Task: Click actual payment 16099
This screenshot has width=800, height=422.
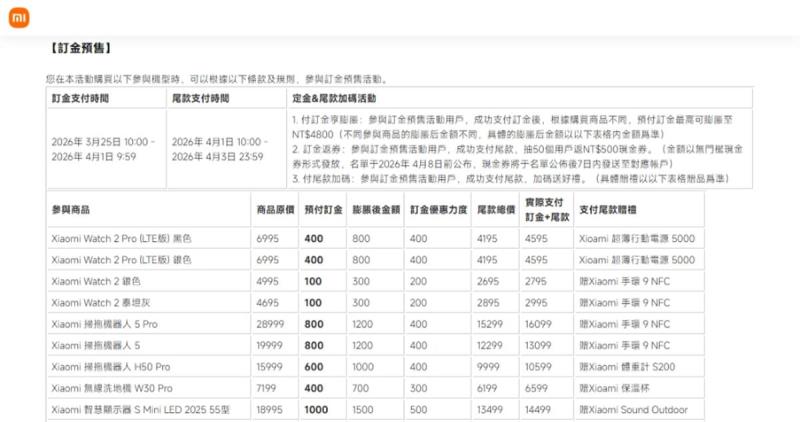Action: click(538, 325)
